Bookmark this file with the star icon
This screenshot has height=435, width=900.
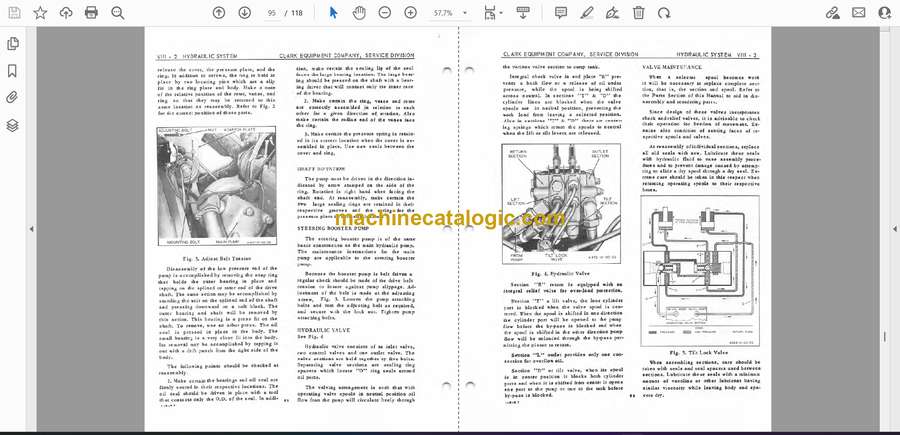[40, 13]
